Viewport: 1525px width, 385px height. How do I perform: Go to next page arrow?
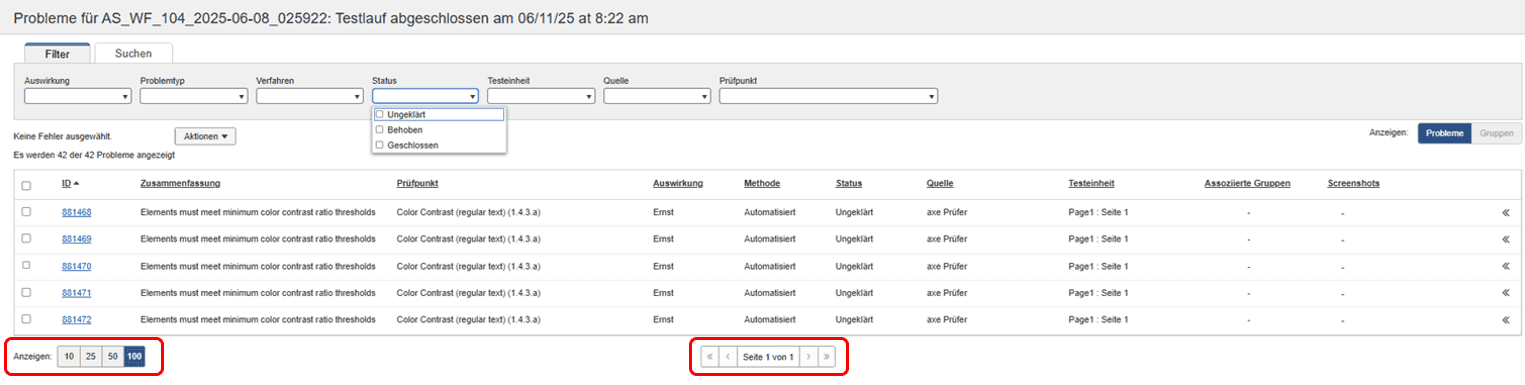(x=808, y=356)
